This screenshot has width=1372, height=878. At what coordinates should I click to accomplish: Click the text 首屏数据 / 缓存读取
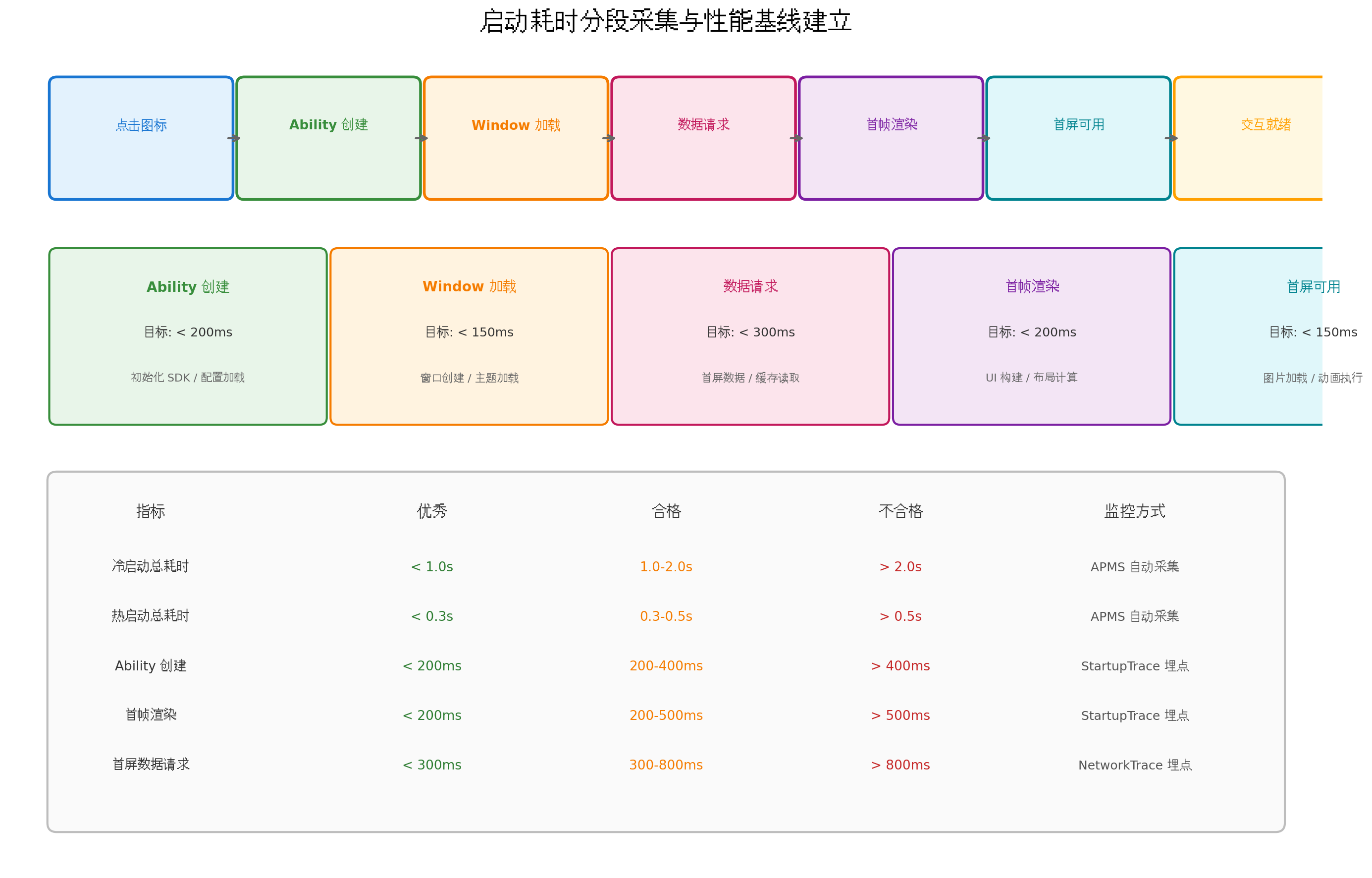point(750,378)
